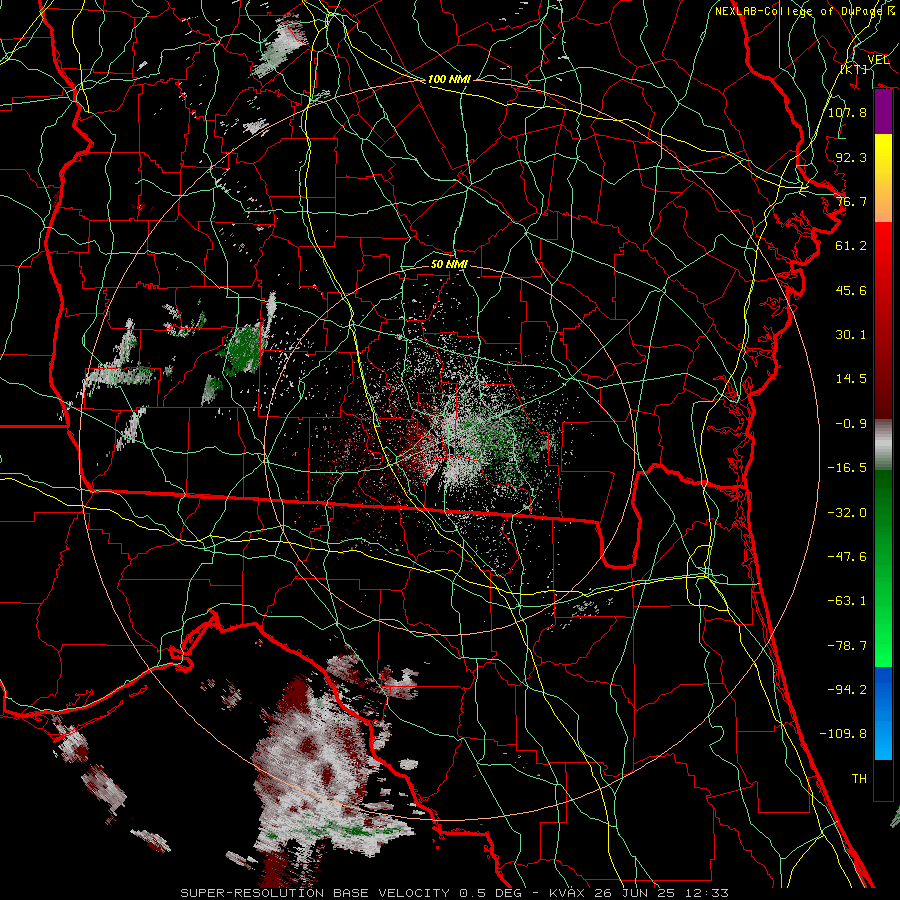Screen dimensions: 900x900
Task: Click the TH label on the legend
Action: (859, 779)
